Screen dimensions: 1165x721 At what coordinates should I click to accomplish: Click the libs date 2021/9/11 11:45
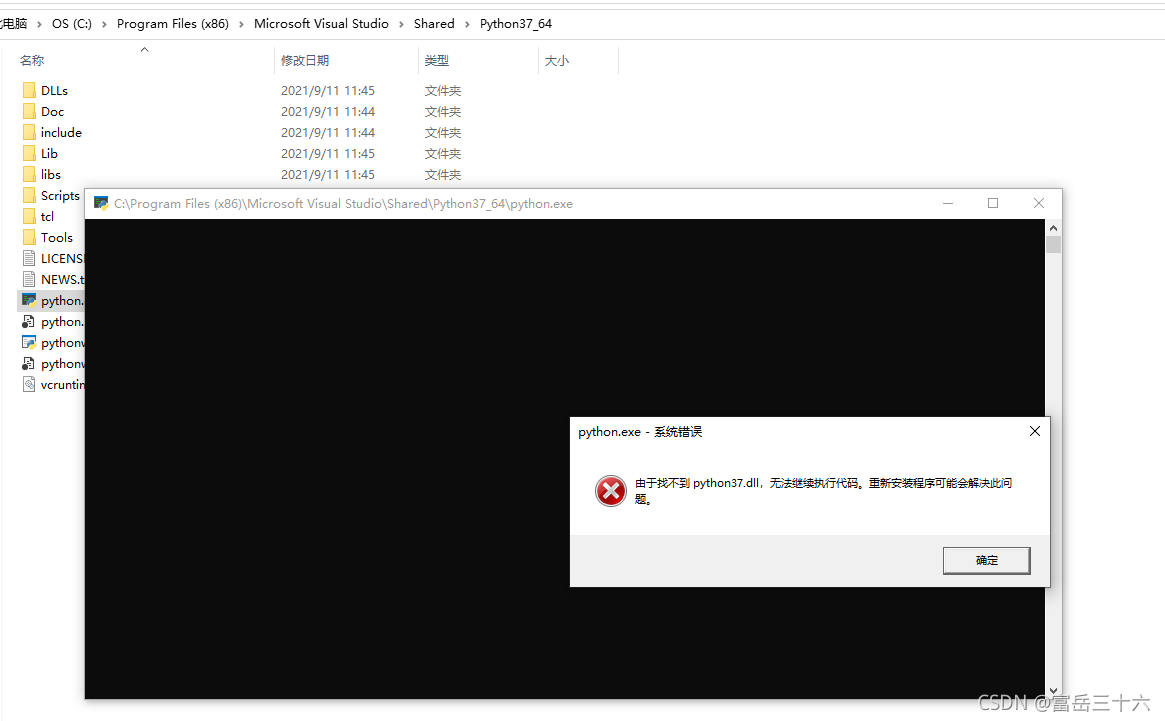(x=328, y=174)
